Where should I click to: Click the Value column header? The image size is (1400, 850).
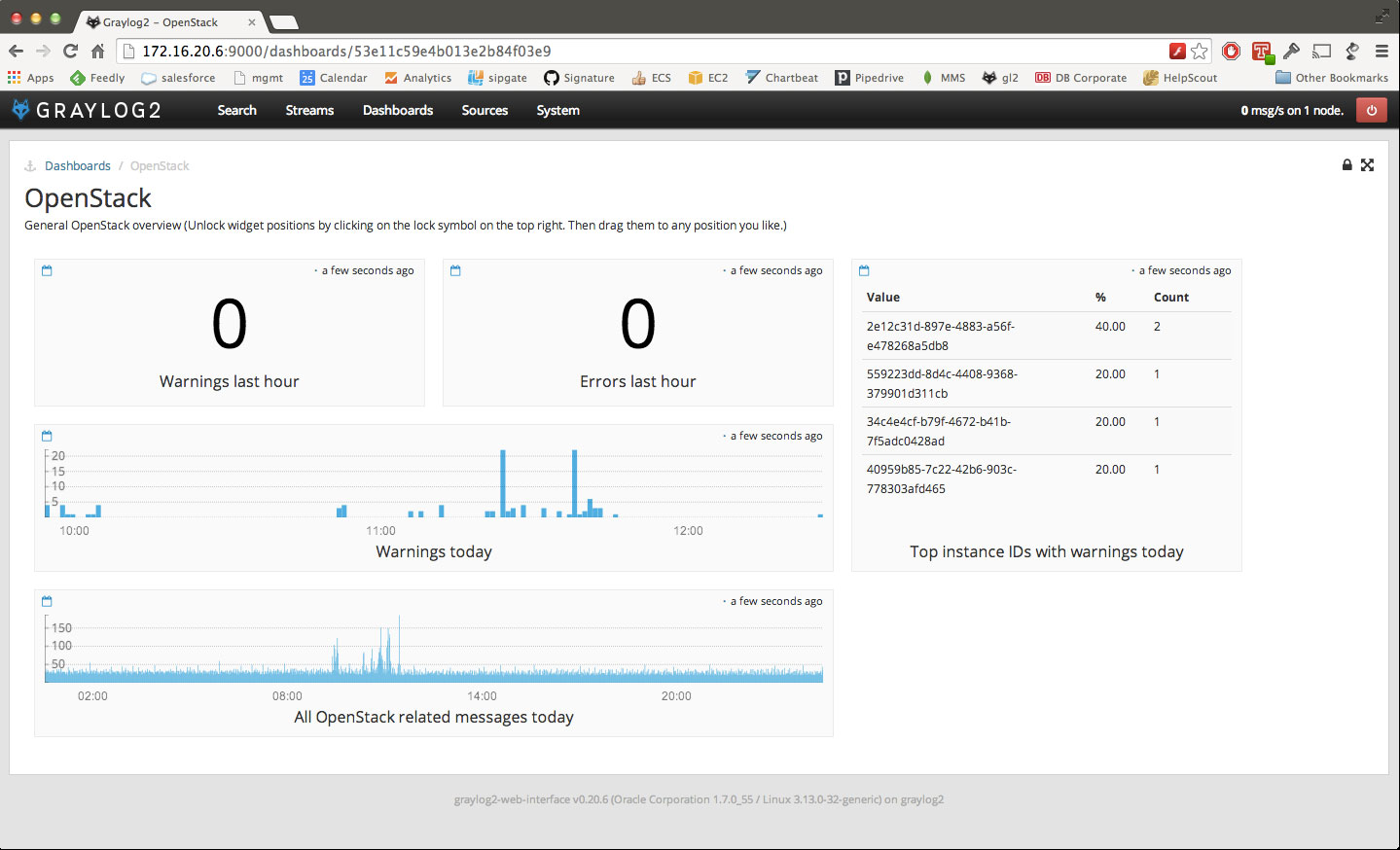coord(883,298)
